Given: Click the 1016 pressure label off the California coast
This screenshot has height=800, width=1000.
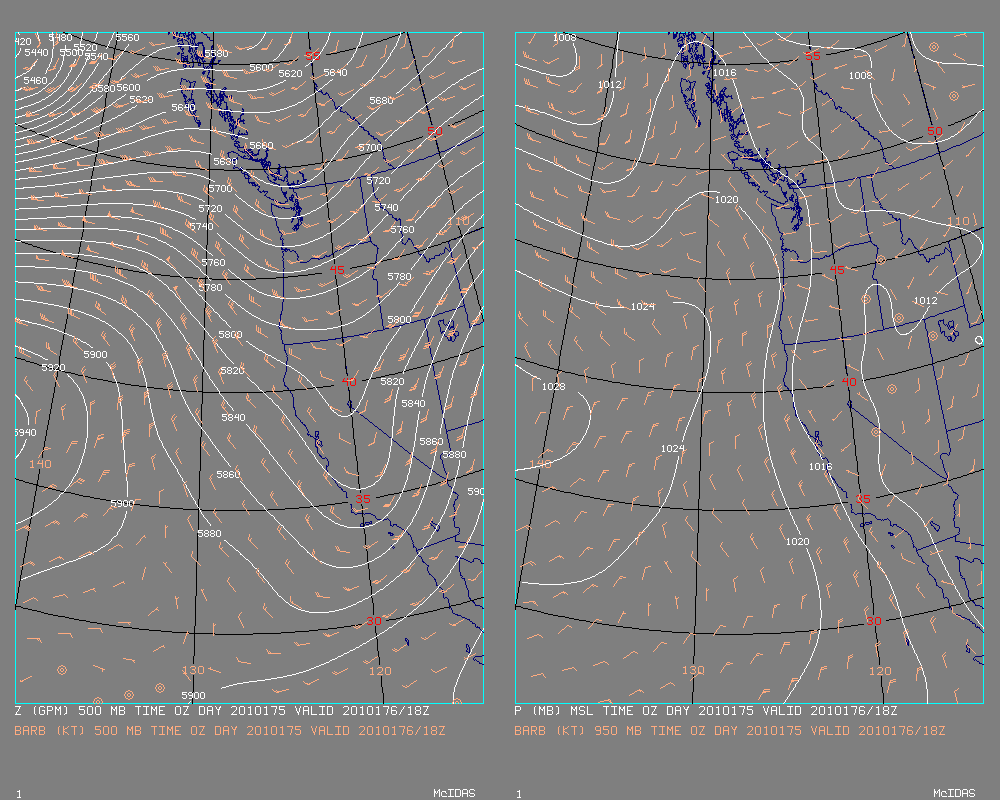Looking at the screenshot, I should pos(820,466).
